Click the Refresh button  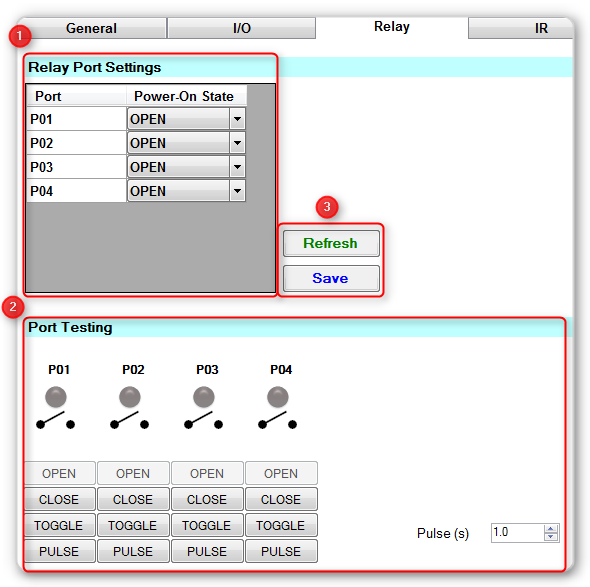click(331, 243)
